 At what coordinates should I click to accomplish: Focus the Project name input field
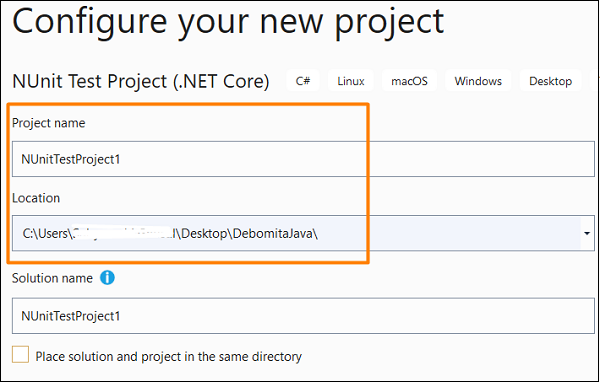point(303,159)
